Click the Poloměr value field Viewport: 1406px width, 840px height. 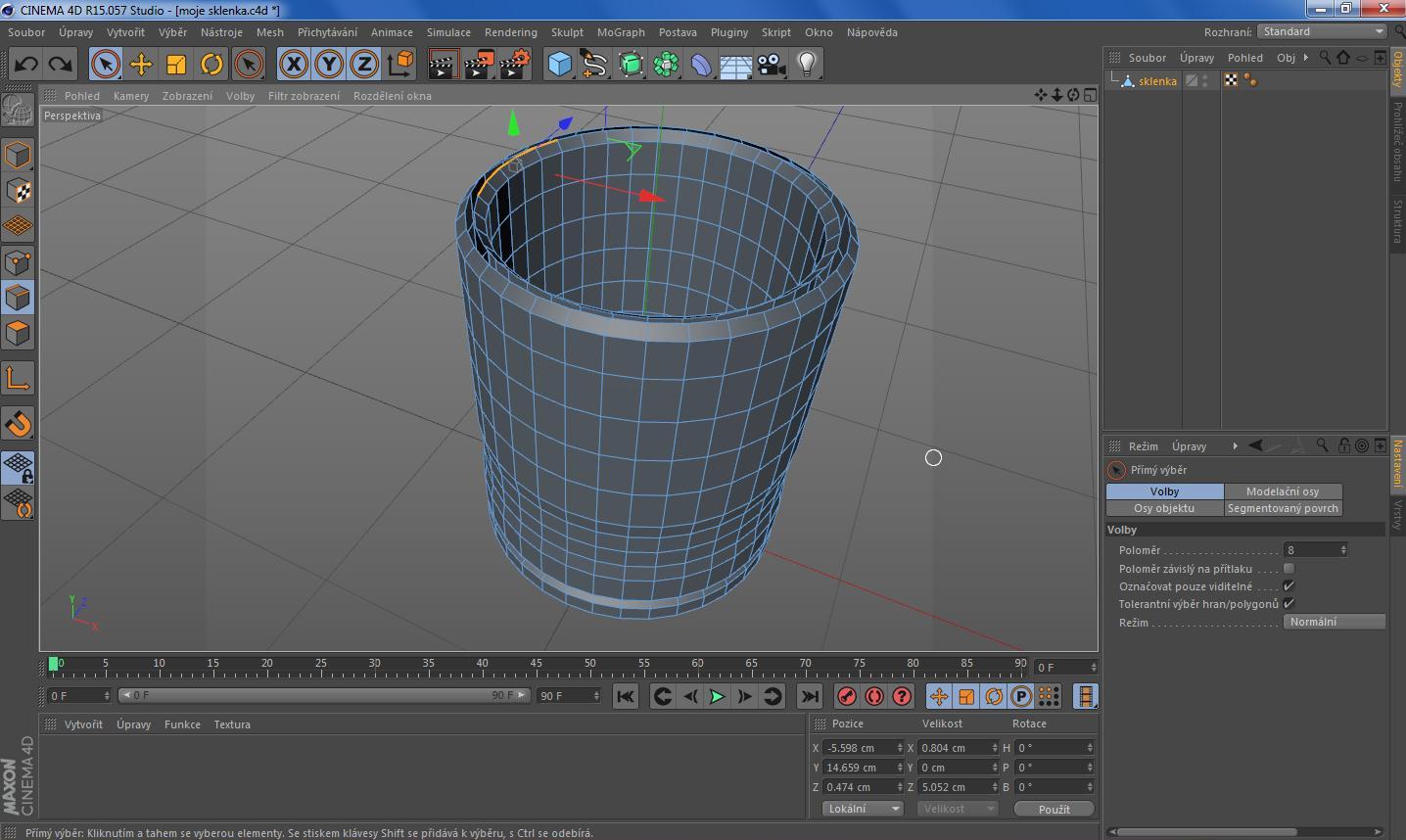(x=1312, y=550)
